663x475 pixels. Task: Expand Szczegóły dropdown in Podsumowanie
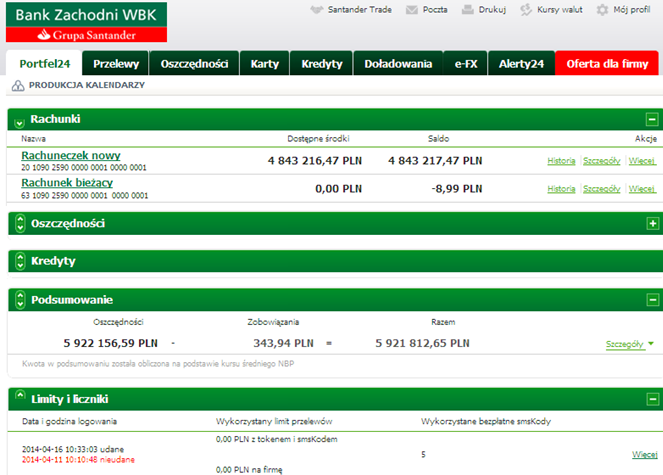pyautogui.click(x=629, y=344)
